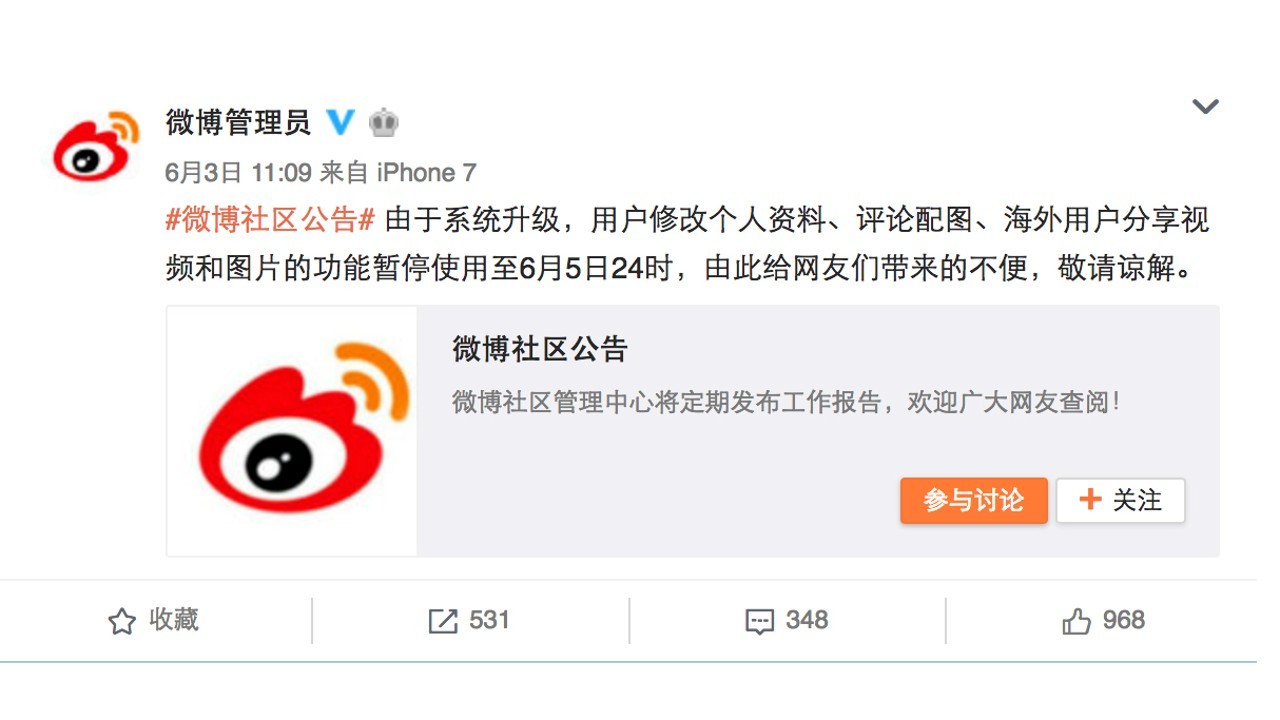1280x720 pixels.
Task: Click the plus icon in the 关注 button
Action: (1091, 500)
